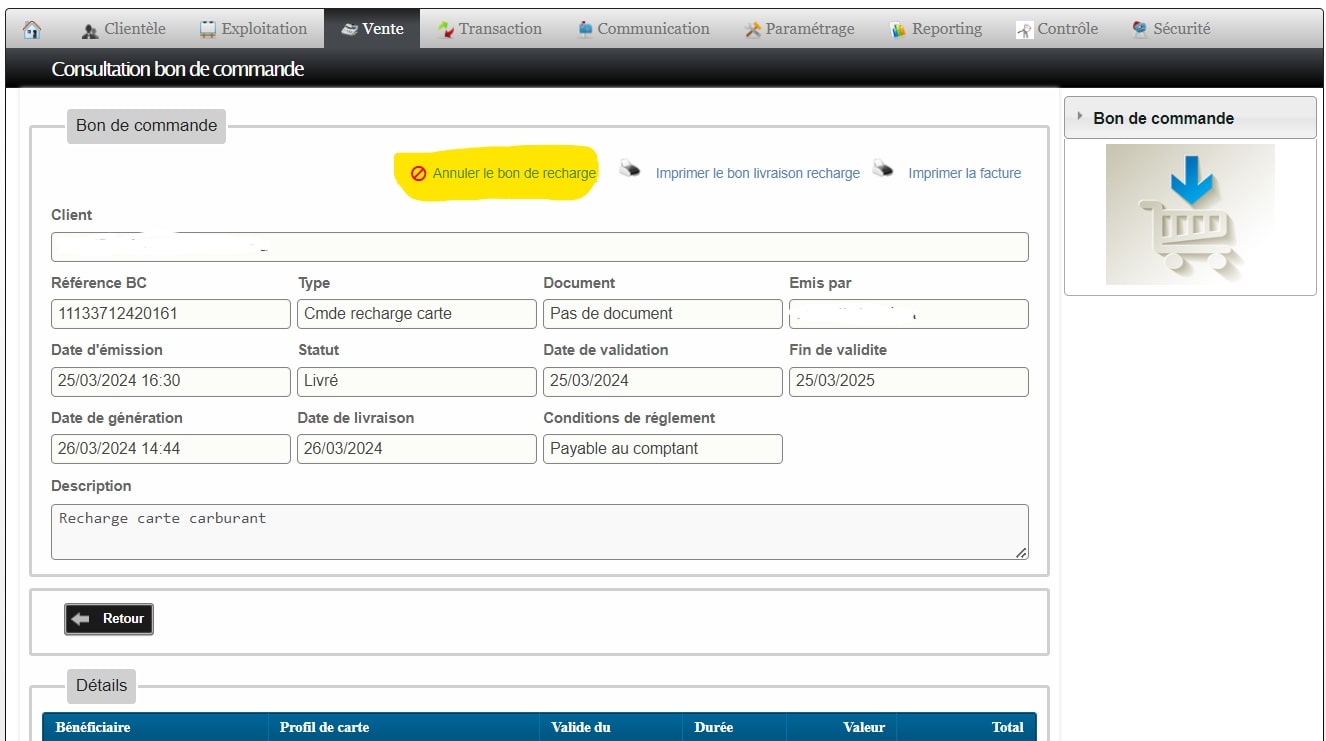Open the Sécurité menu
The width and height of the screenshot is (1326, 741).
[x=1171, y=29]
